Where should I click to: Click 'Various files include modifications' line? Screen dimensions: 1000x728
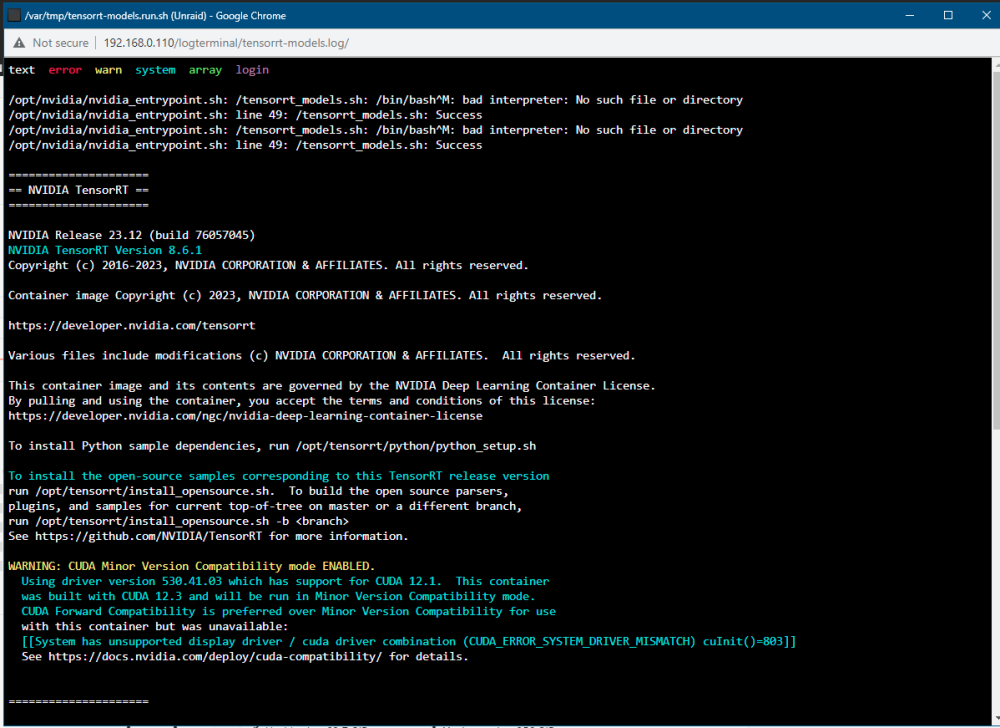[322, 356]
